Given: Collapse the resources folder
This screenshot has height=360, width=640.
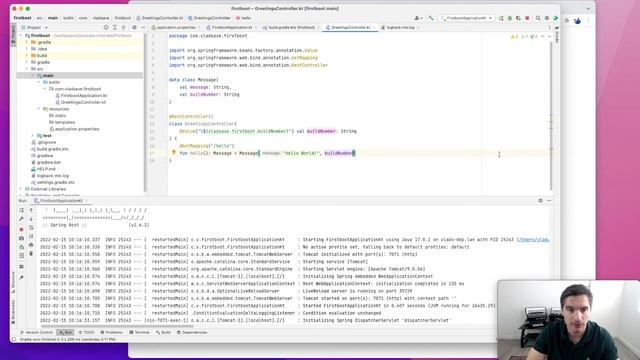Looking at the screenshot, I should (39, 109).
